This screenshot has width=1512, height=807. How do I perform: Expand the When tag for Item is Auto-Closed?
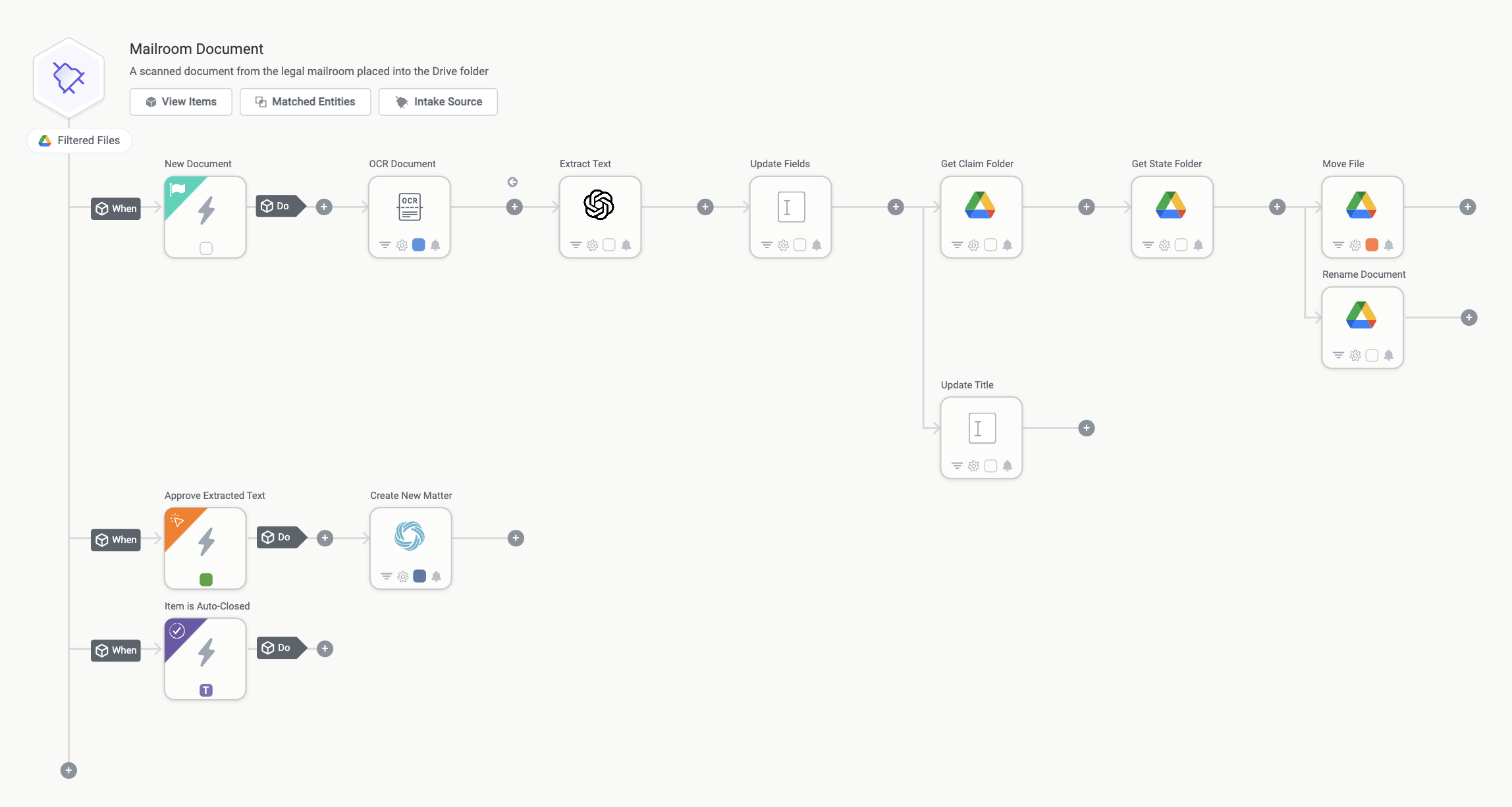point(116,650)
